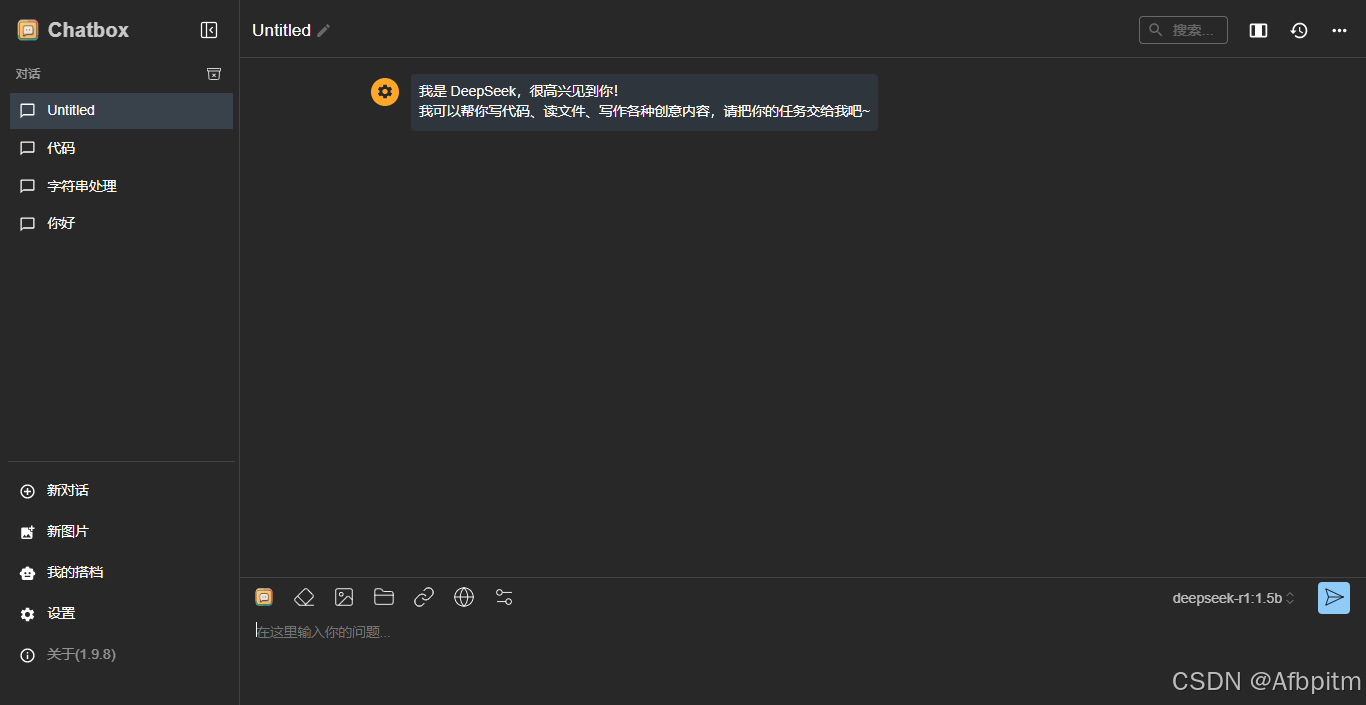Image resolution: width=1366 pixels, height=705 pixels.
Task: Open conversation history clock icon
Action: pos(1299,30)
